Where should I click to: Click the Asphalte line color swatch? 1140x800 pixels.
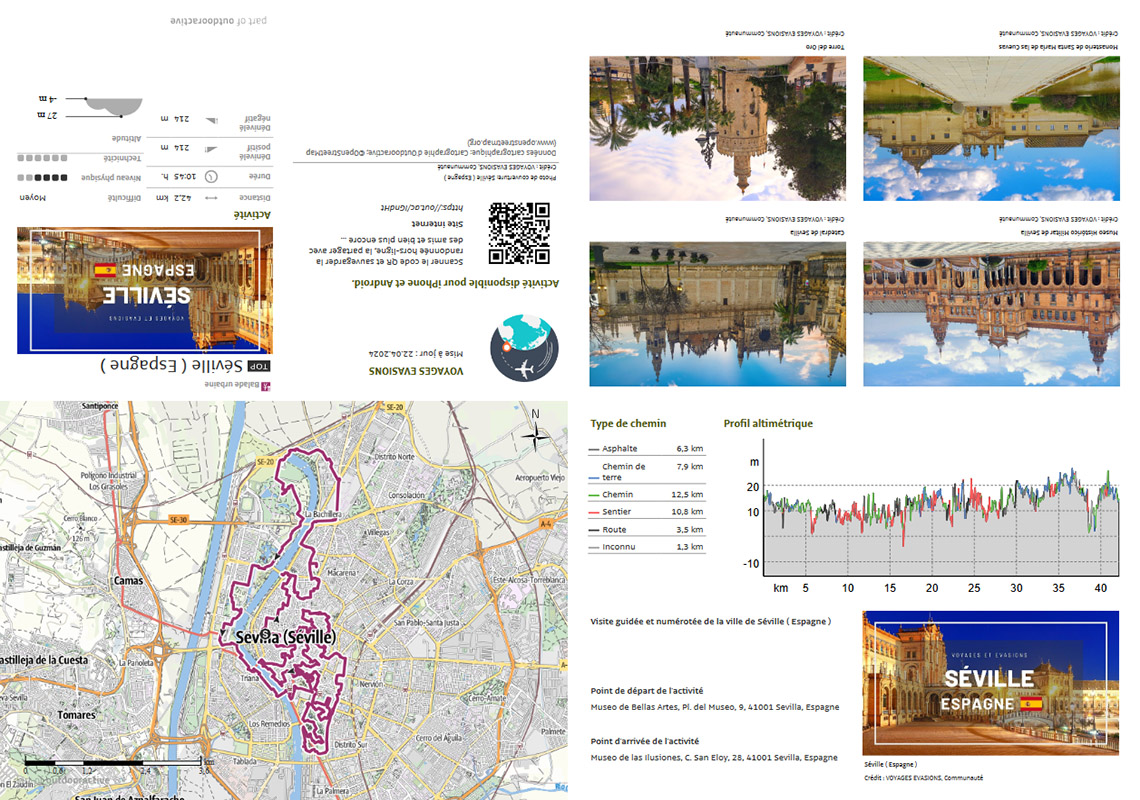click(594, 449)
